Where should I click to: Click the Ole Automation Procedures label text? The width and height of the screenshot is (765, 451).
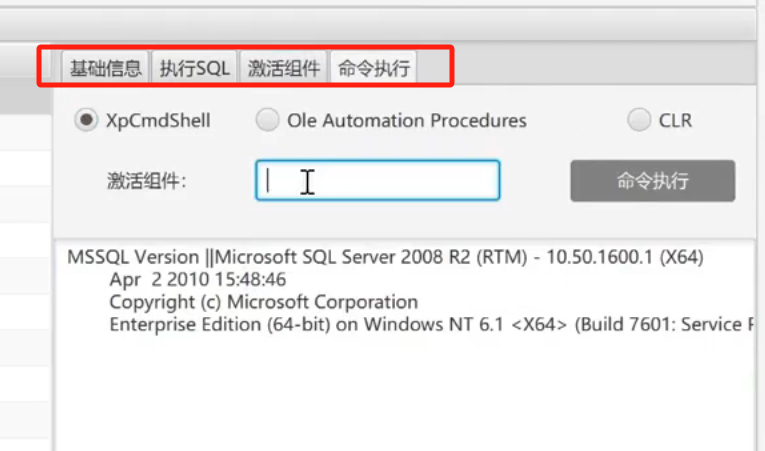pyautogui.click(x=407, y=121)
